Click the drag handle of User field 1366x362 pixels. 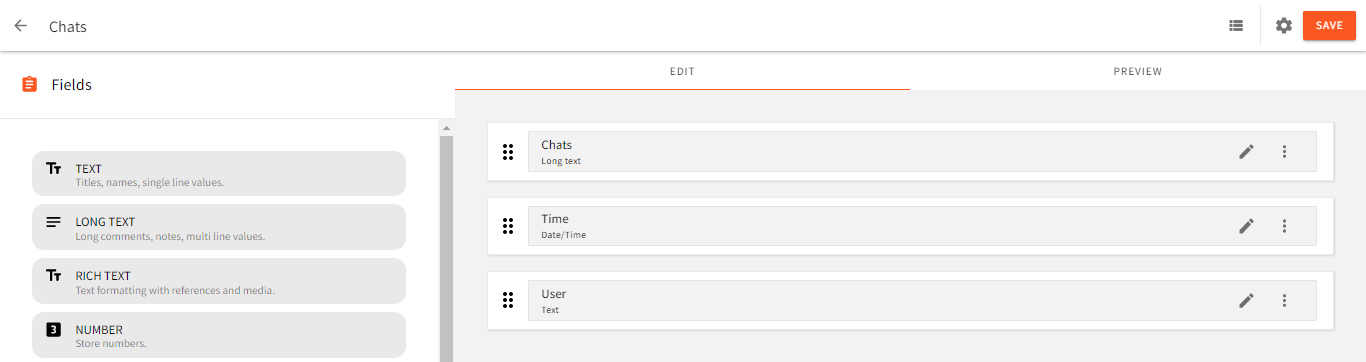508,300
